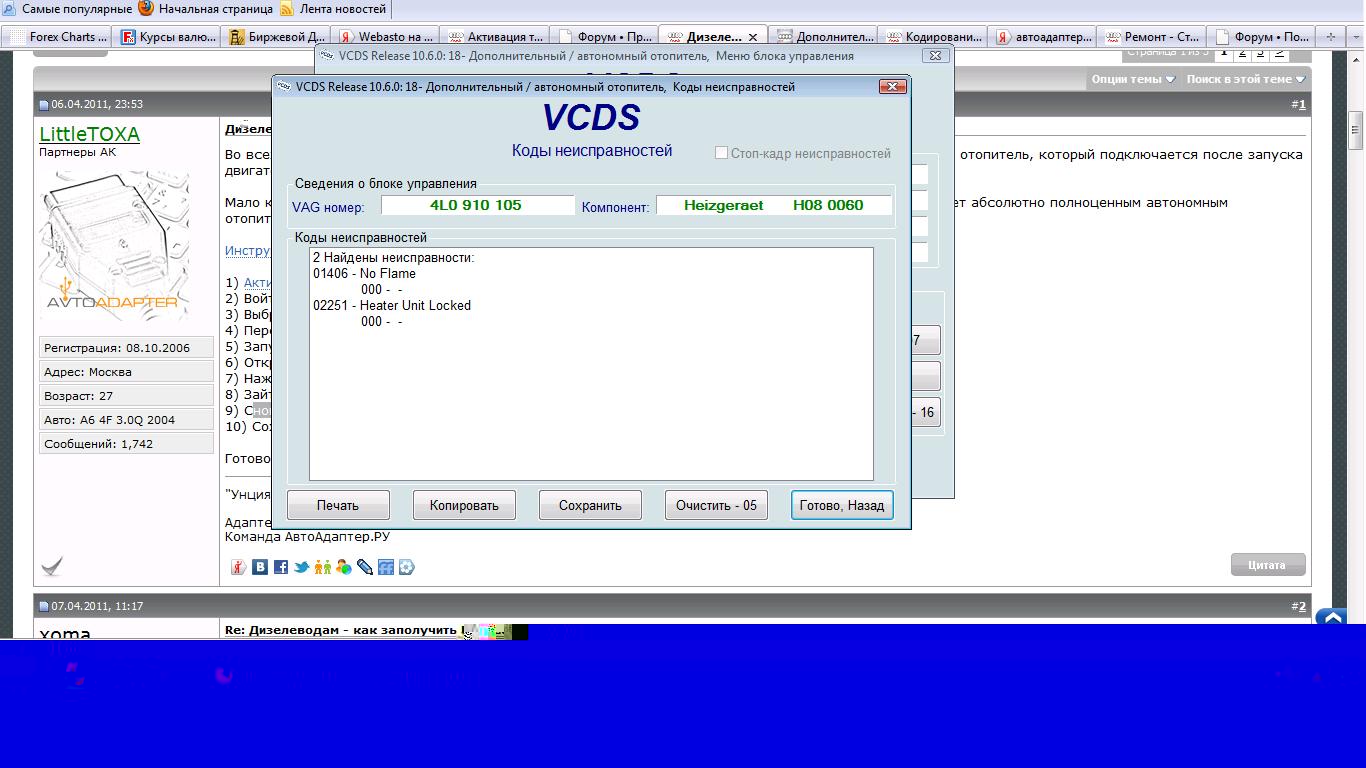Screen dimensions: 1366x768
Task: Click the LittleTOXA AvtoAdapter avatar image
Action: [113, 246]
